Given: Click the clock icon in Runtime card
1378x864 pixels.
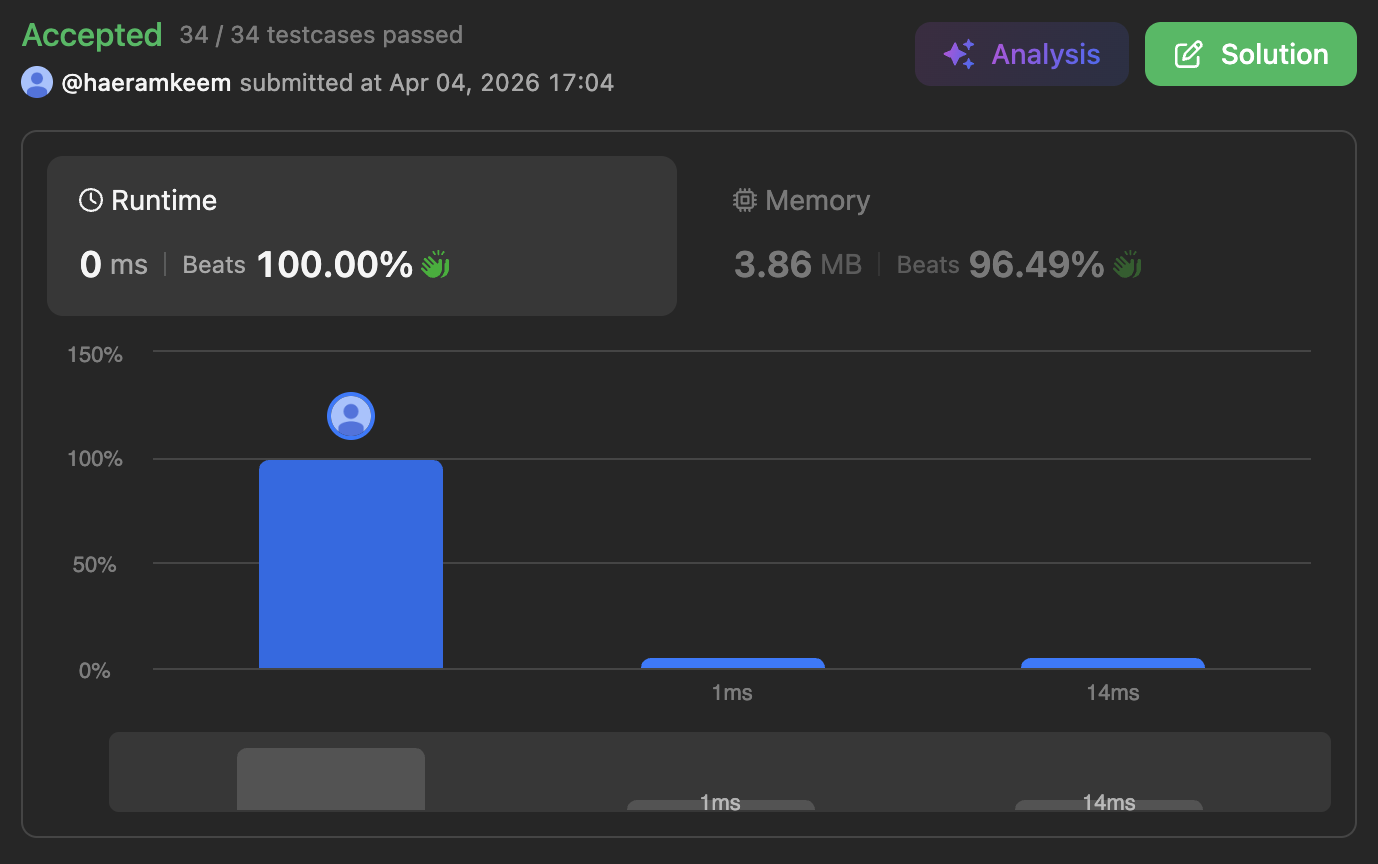Looking at the screenshot, I should [x=91, y=201].
